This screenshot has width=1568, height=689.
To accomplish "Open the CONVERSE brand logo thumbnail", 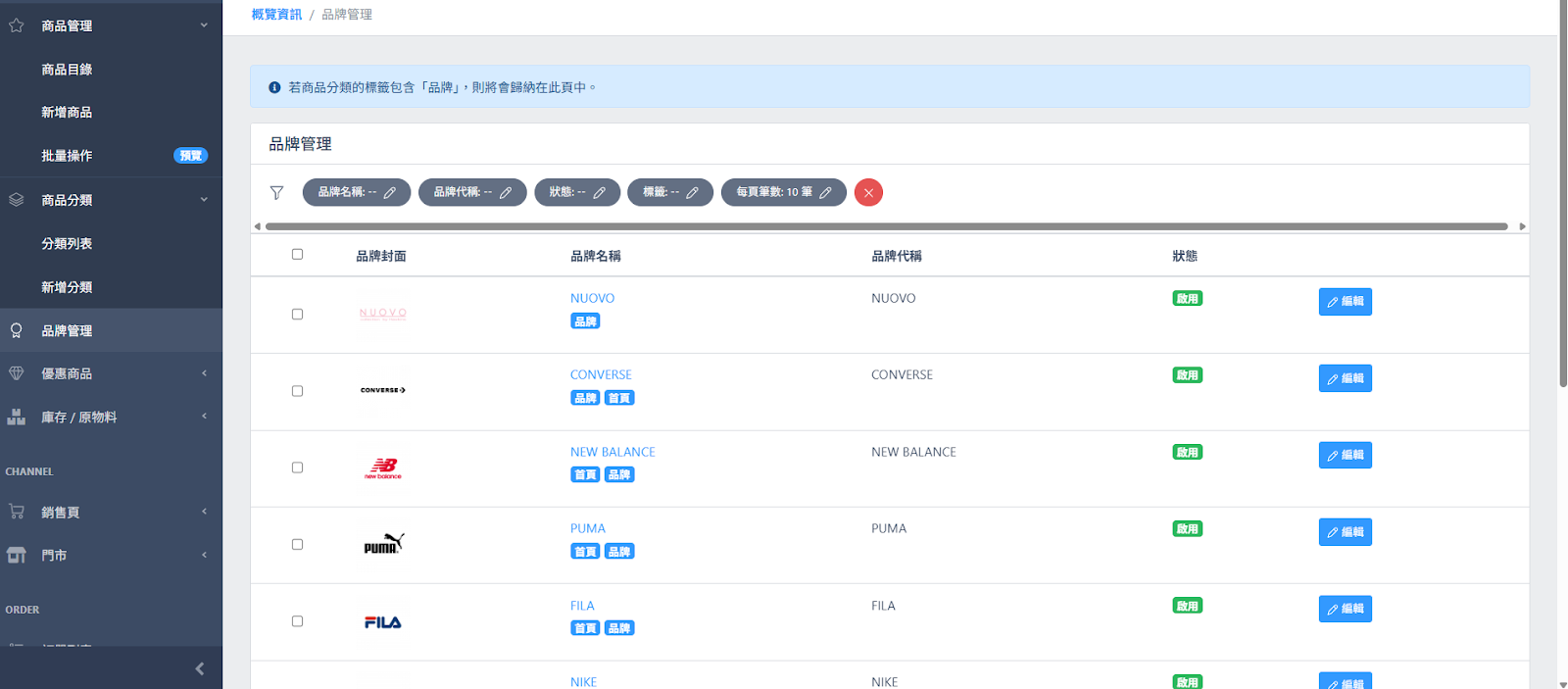I will pyautogui.click(x=383, y=390).
